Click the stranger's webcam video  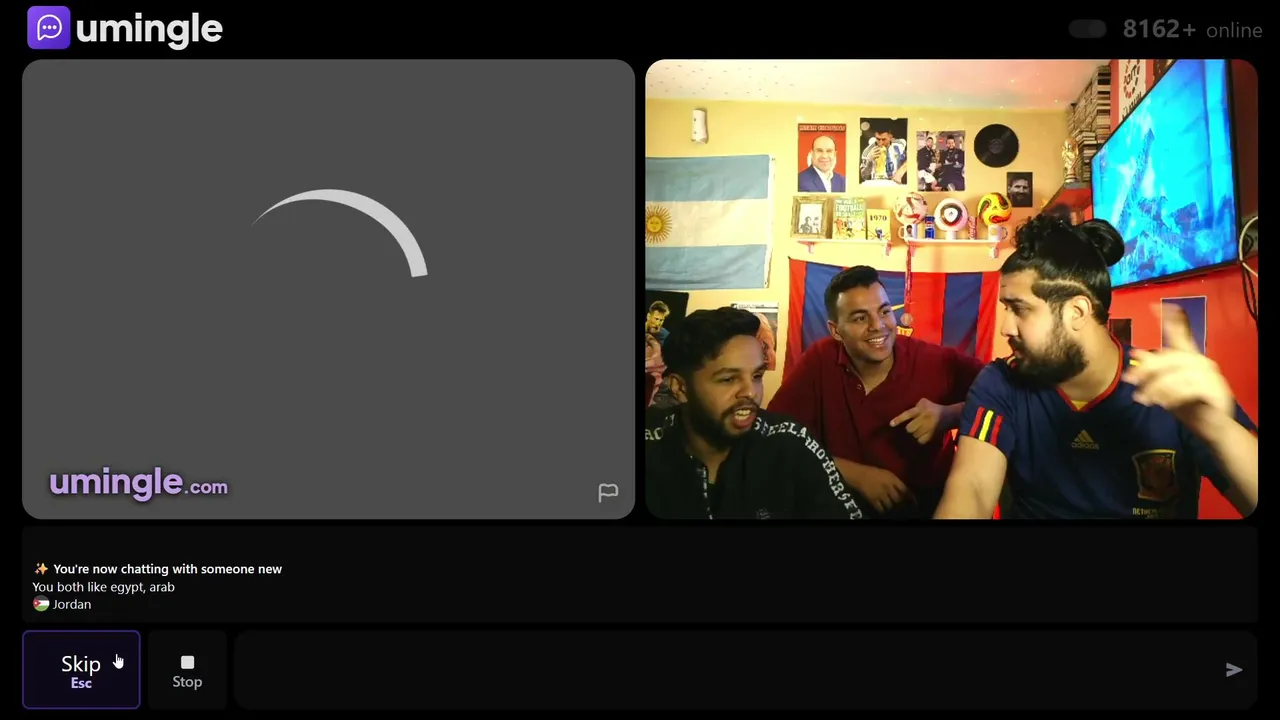pos(951,289)
